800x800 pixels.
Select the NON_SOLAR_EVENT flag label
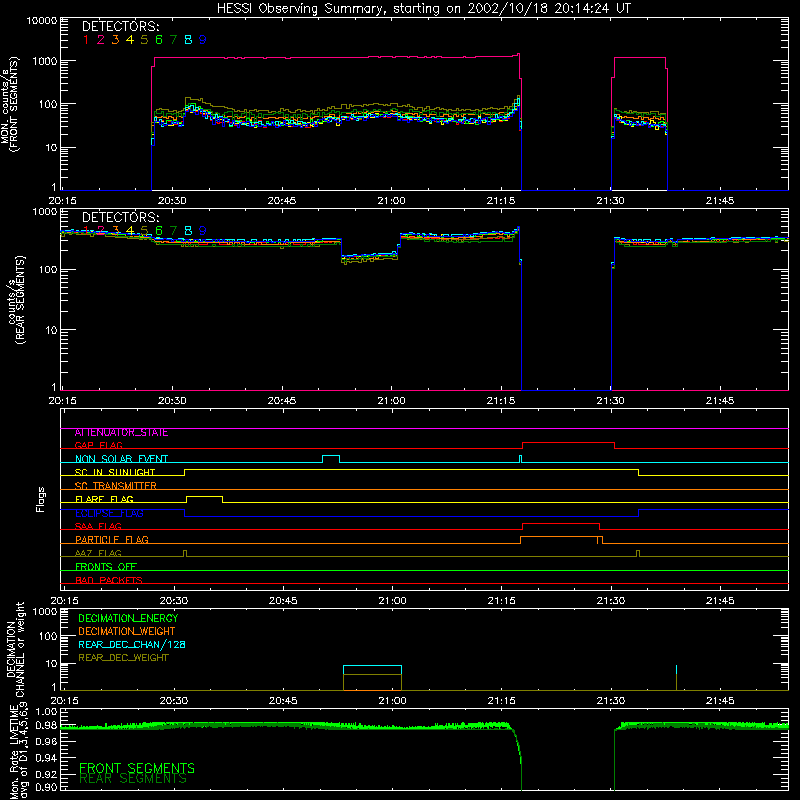point(121,459)
